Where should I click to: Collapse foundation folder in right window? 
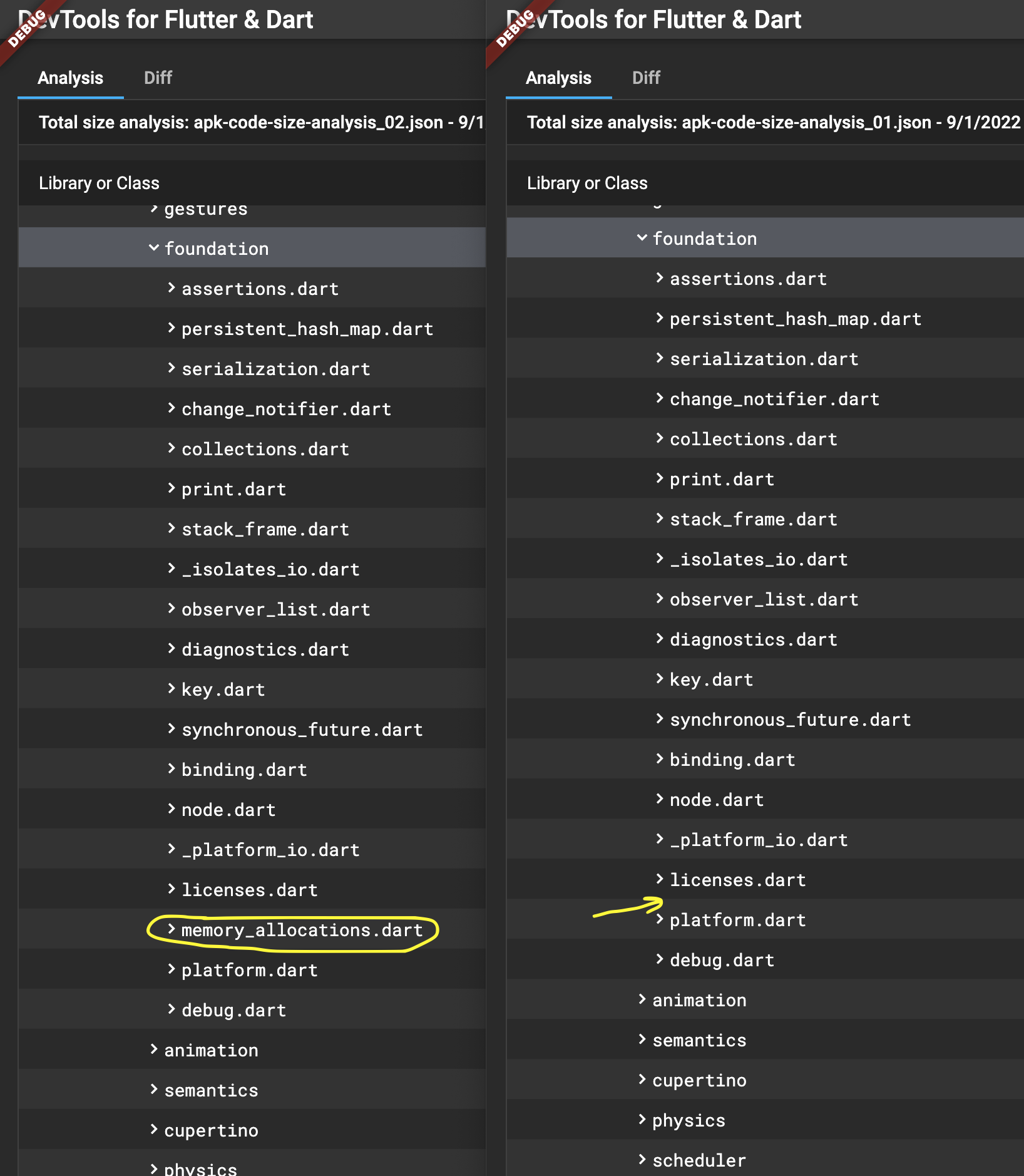pyautogui.click(x=642, y=238)
